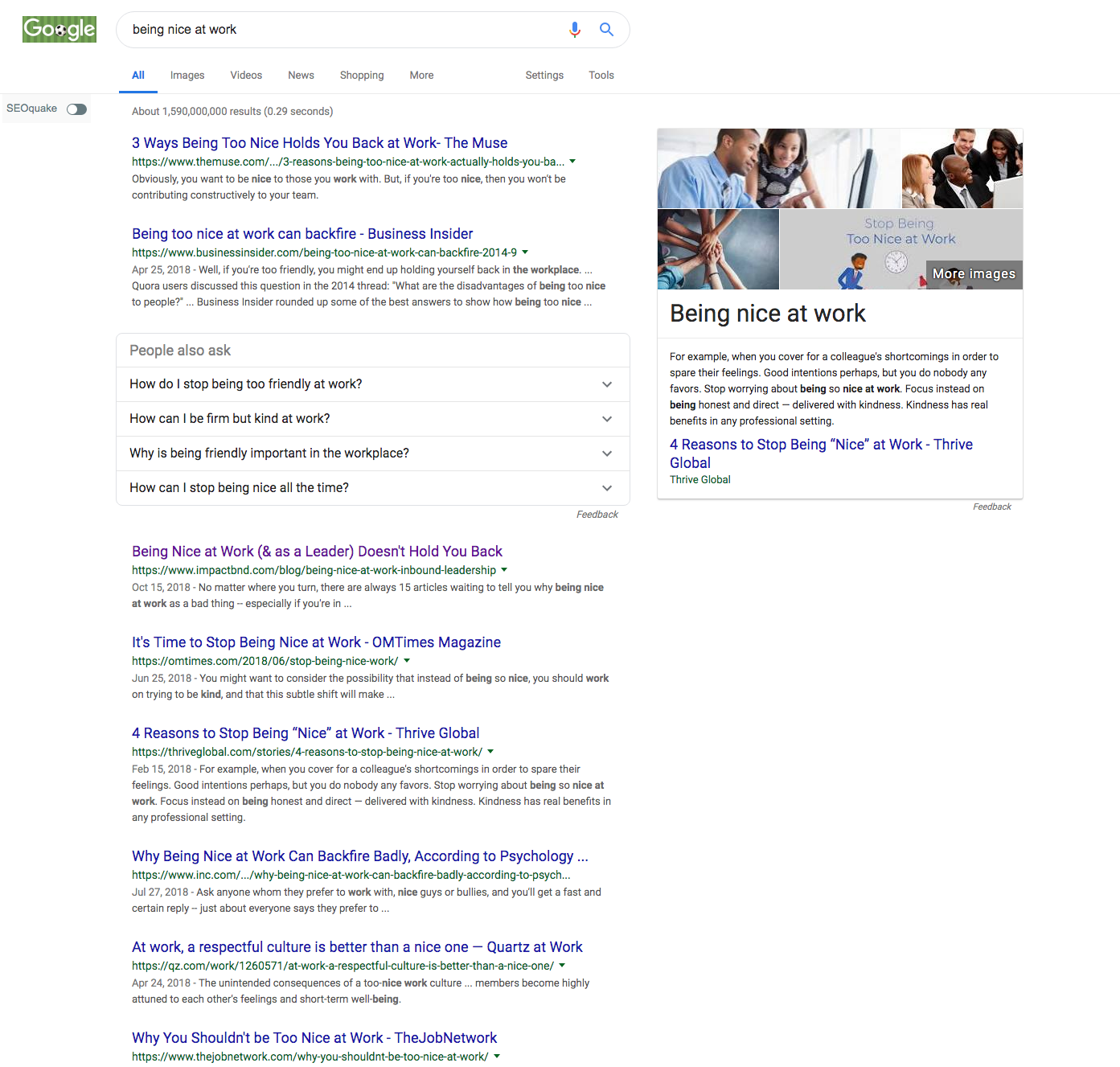Click the thumbnail of two colleagues at a computer

click(x=778, y=168)
